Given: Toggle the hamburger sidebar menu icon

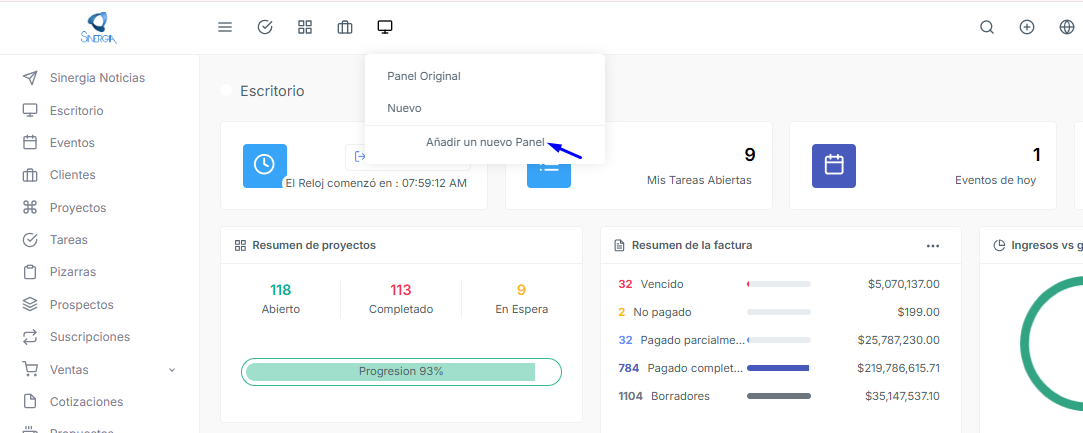Looking at the screenshot, I should [x=224, y=28].
